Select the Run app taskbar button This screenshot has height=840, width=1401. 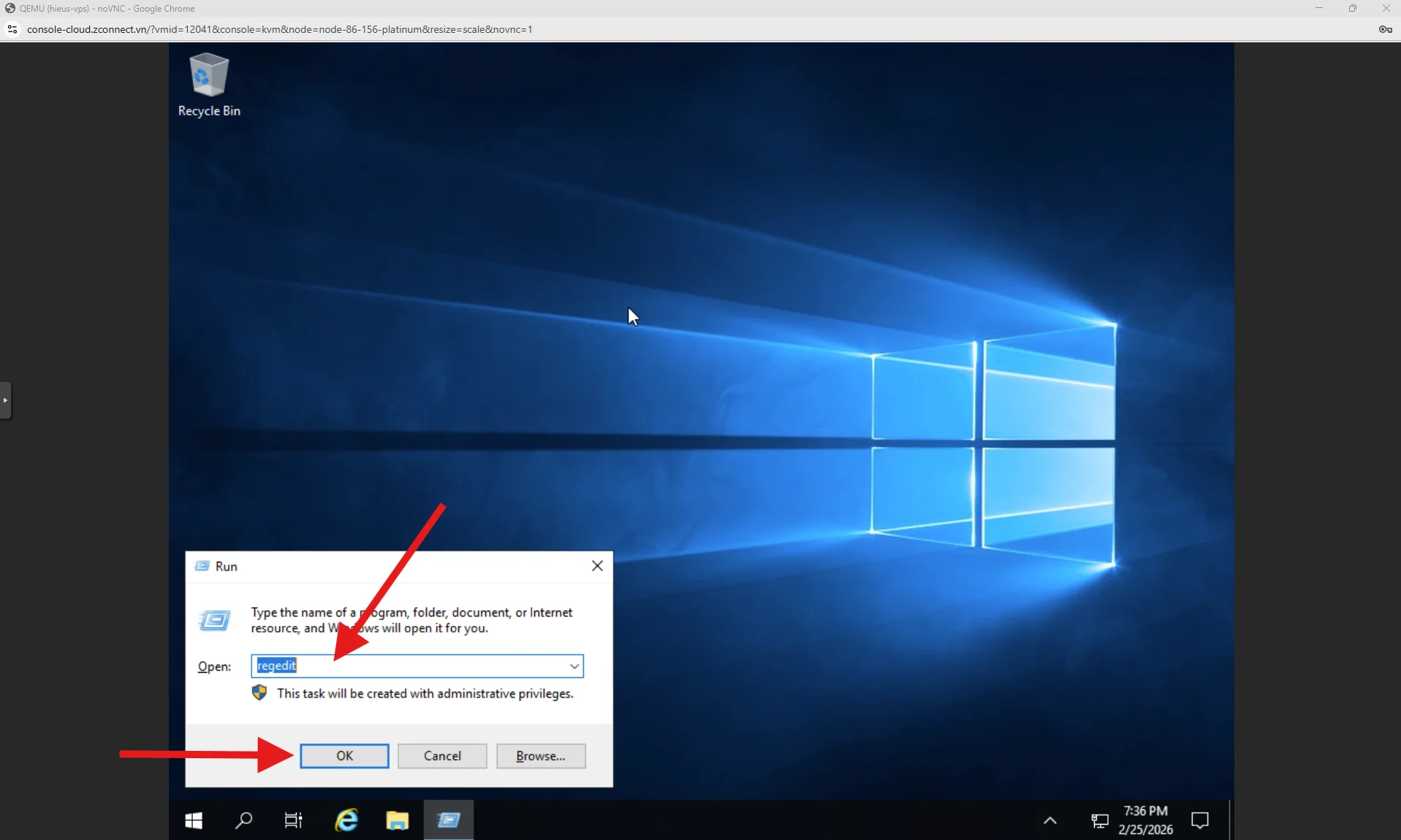449,820
